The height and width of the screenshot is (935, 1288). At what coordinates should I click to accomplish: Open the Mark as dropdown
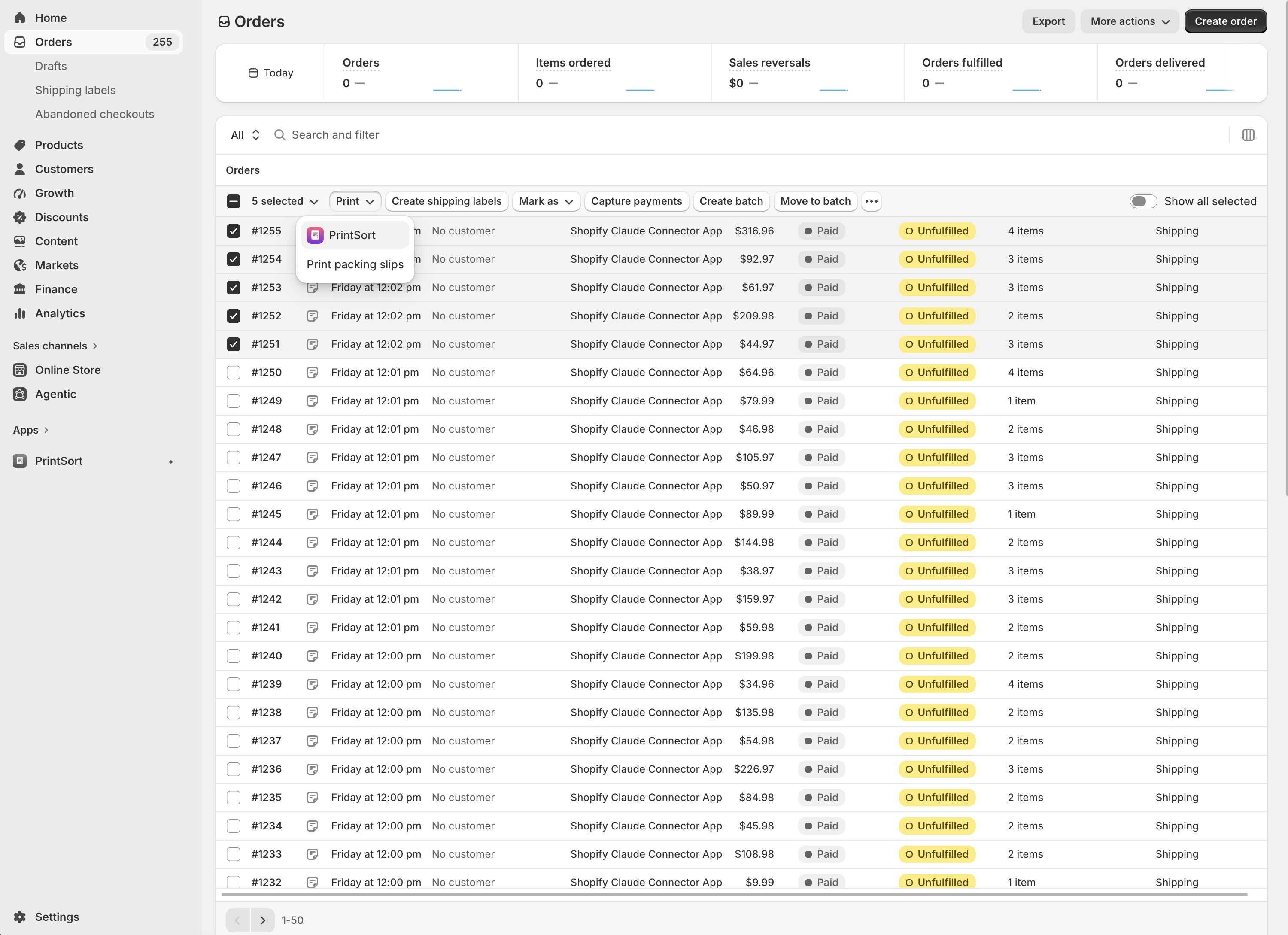(546, 201)
